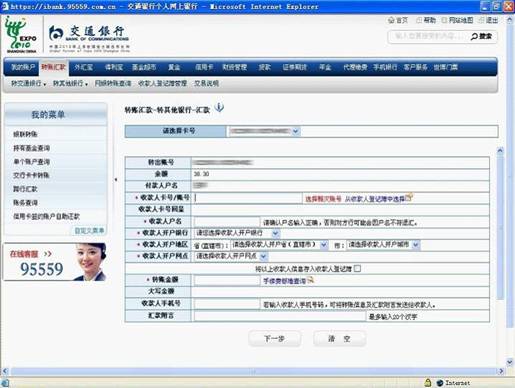Click the padlock icon in the status bar

coord(428,382)
